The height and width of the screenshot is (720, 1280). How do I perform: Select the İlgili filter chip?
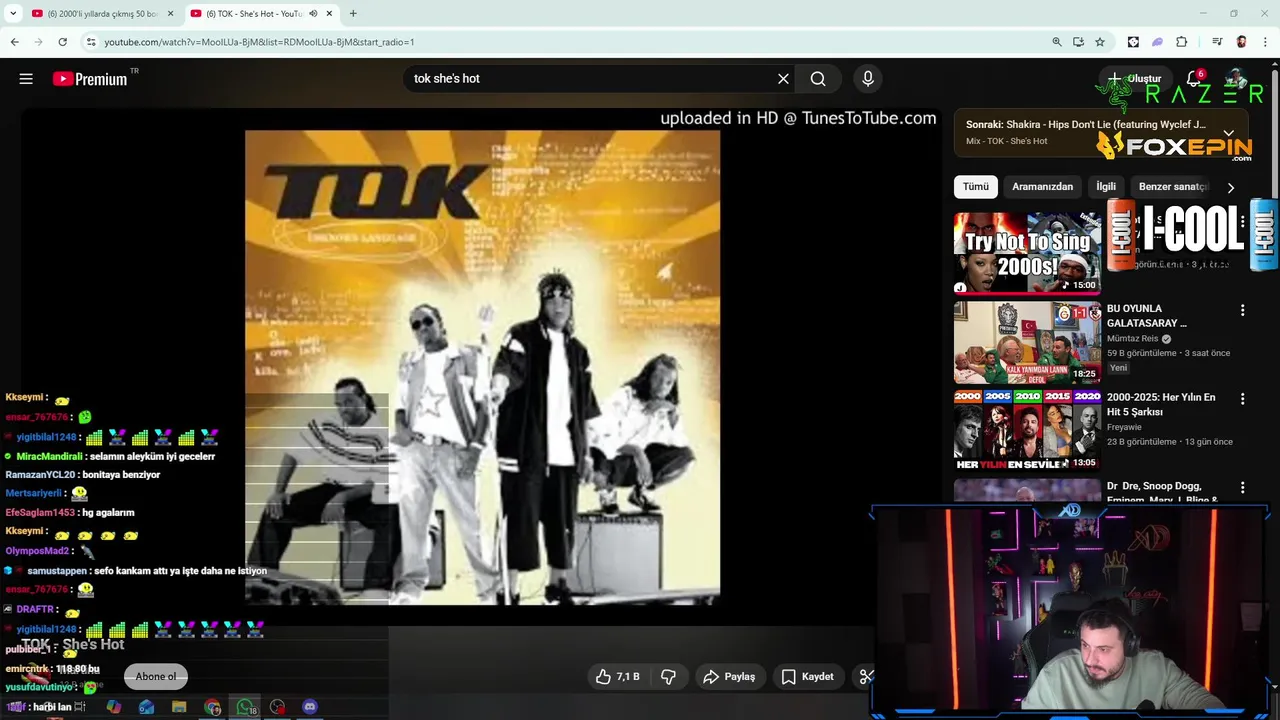point(1106,187)
